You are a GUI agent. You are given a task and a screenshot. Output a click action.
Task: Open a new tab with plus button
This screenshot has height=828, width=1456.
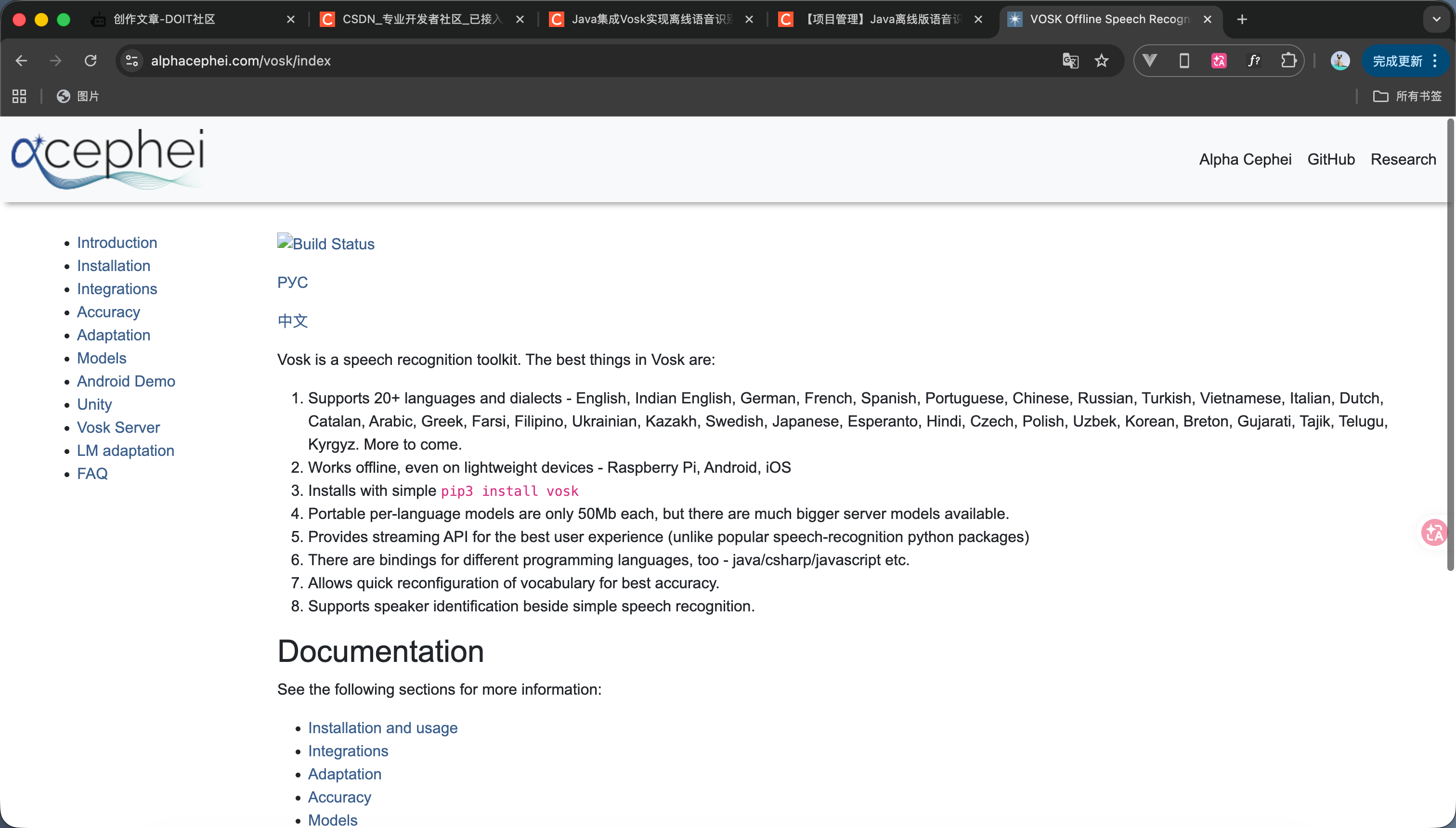1242,19
